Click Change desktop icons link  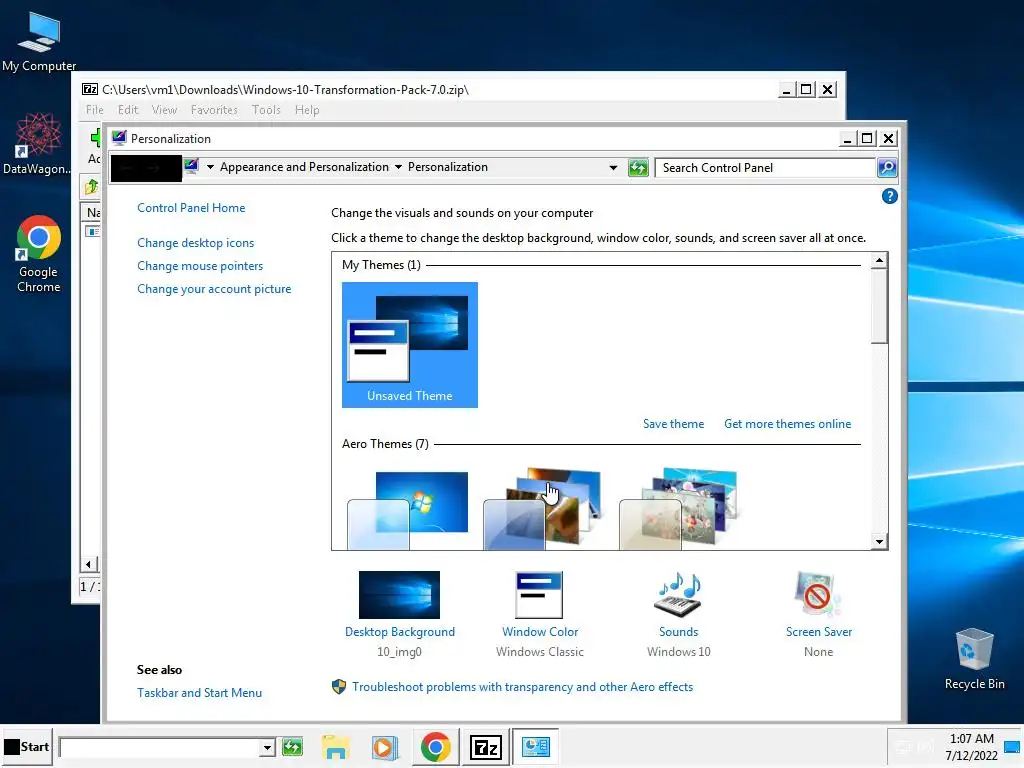tap(195, 243)
